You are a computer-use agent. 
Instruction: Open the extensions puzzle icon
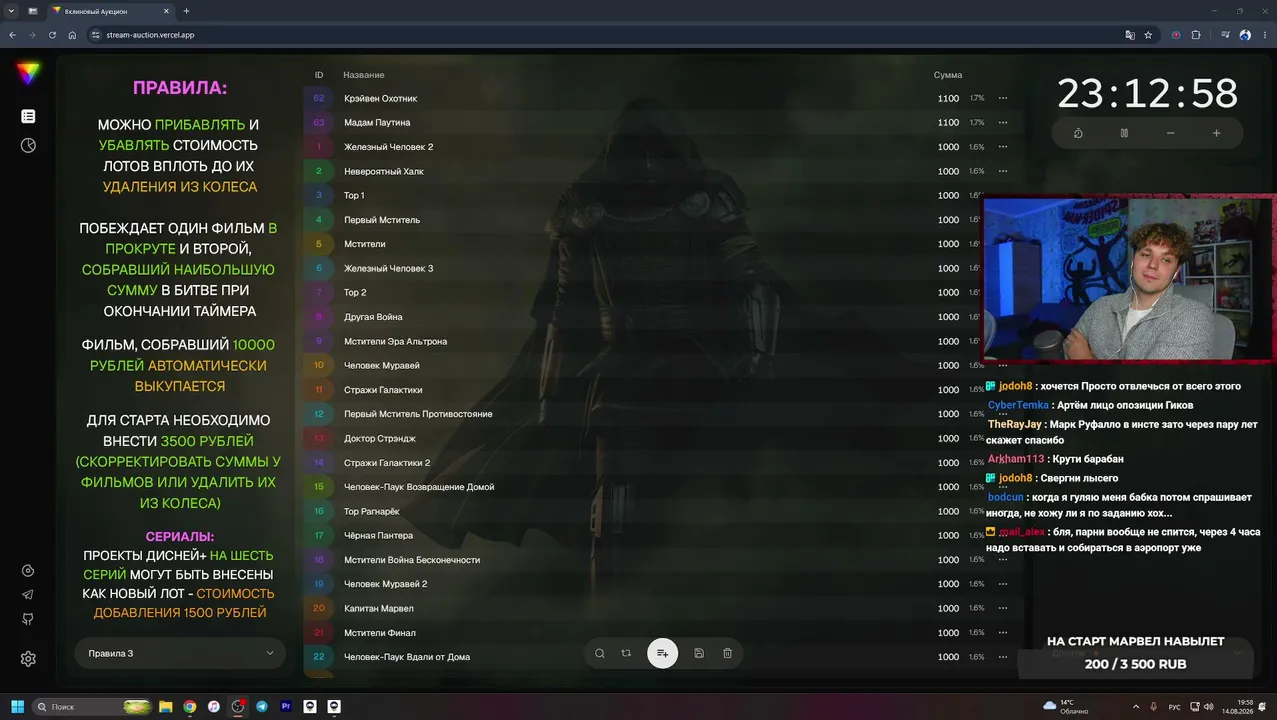1196,35
